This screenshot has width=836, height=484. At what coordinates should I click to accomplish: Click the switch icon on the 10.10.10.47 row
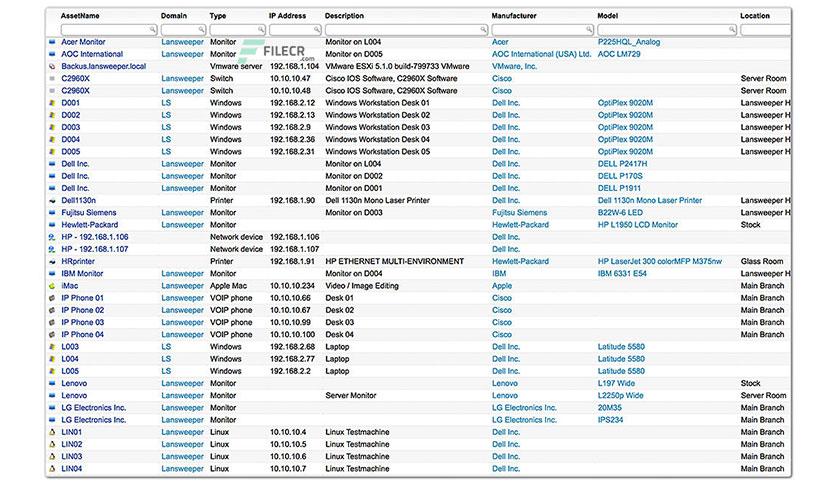pos(52,78)
